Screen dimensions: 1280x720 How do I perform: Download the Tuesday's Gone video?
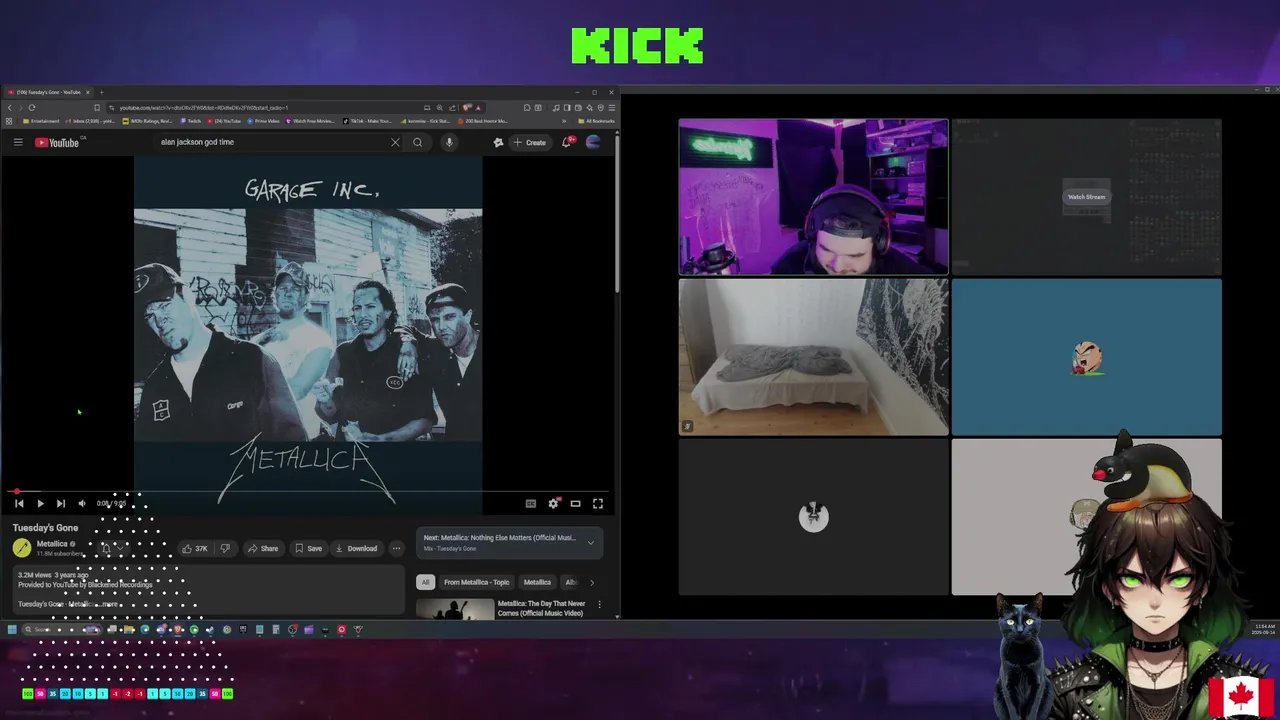pyautogui.click(x=356, y=548)
